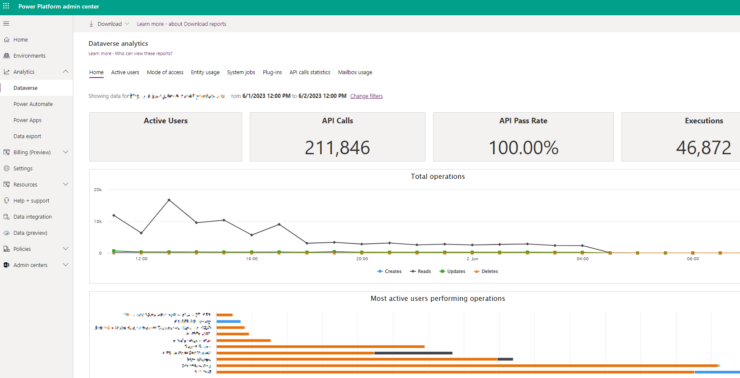Image resolution: width=740 pixels, height=378 pixels.
Task: Click the Admin centers icon
Action: (x=7, y=265)
